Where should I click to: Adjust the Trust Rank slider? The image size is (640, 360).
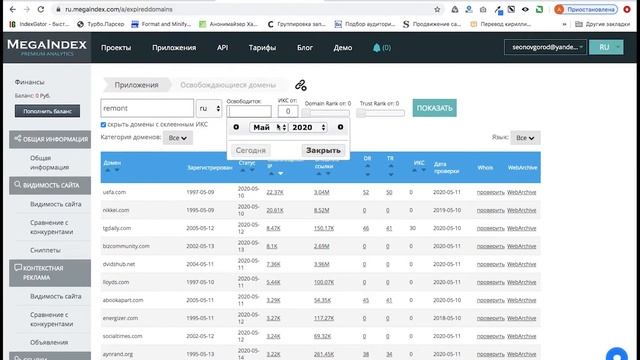coord(381,113)
